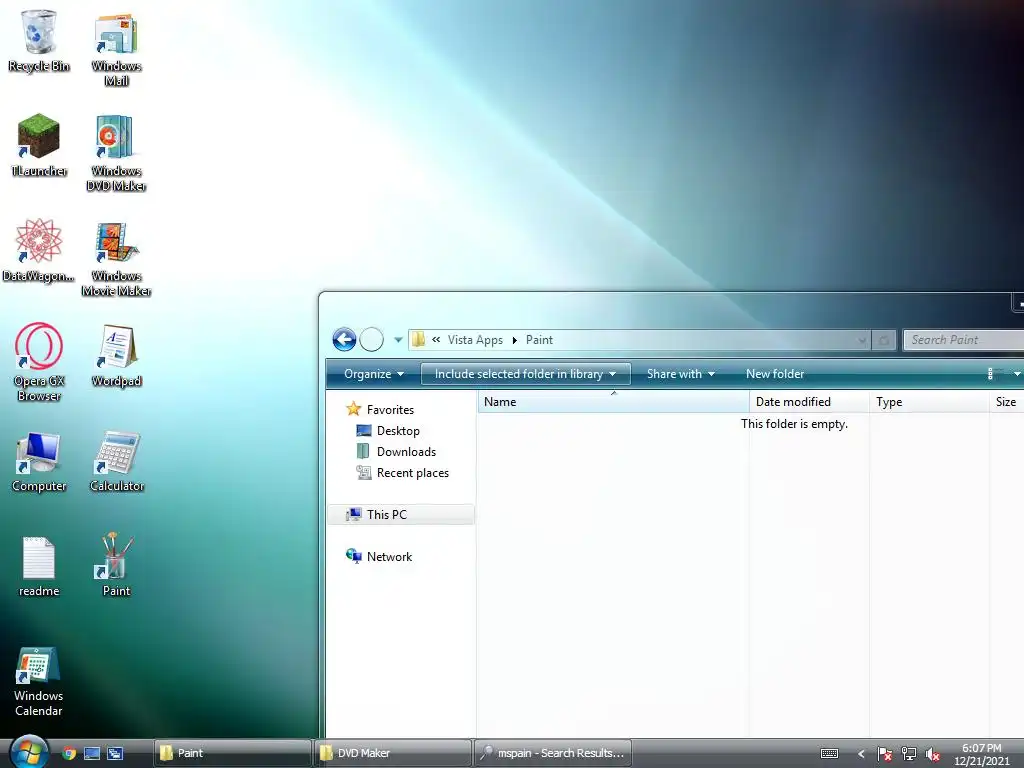This screenshot has width=1024, height=768.
Task: Select the Windows Mail desktop shortcut
Action: (x=116, y=49)
